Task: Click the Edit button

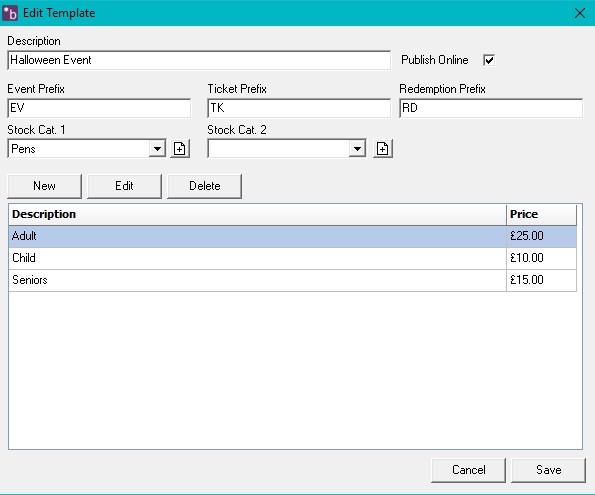Action: coord(124,186)
